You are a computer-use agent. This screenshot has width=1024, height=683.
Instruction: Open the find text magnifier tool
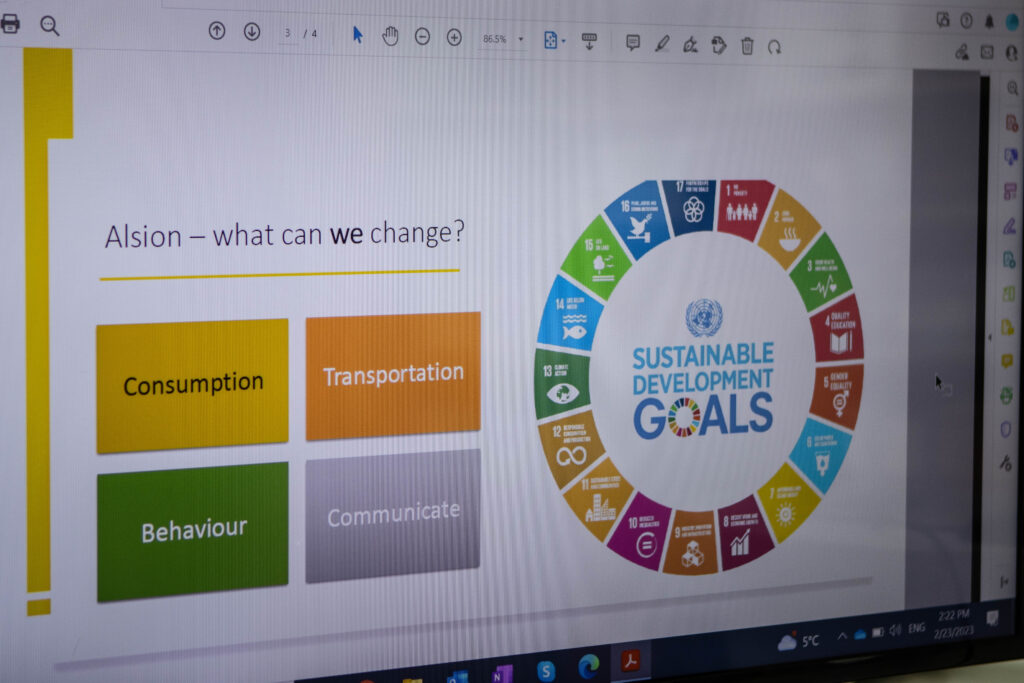coord(50,25)
